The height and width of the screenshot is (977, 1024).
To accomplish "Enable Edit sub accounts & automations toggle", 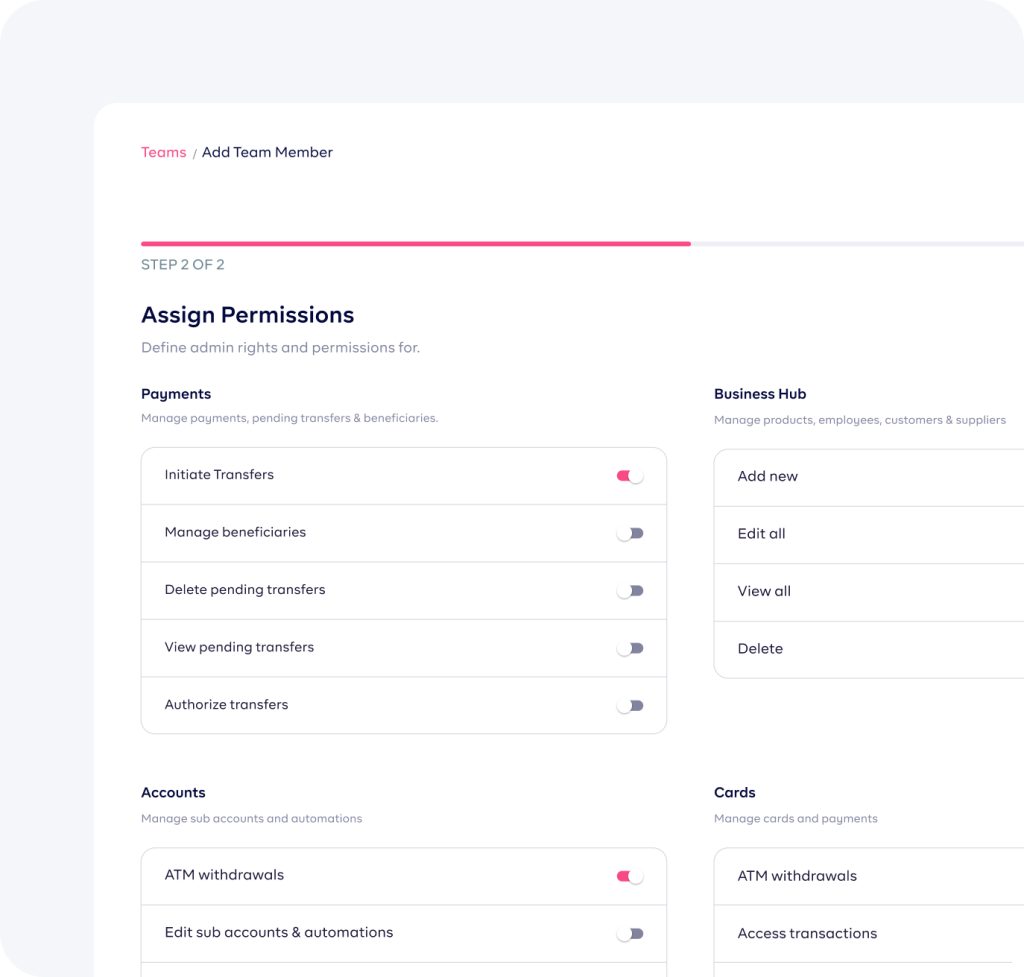I will tap(630, 934).
